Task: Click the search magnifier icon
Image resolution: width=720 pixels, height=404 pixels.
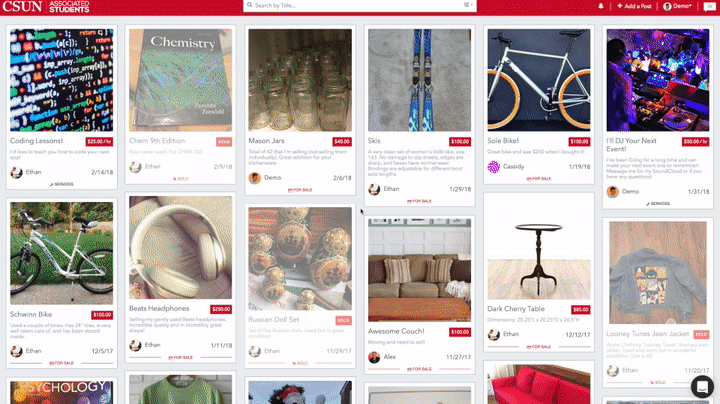Action: (x=249, y=6)
